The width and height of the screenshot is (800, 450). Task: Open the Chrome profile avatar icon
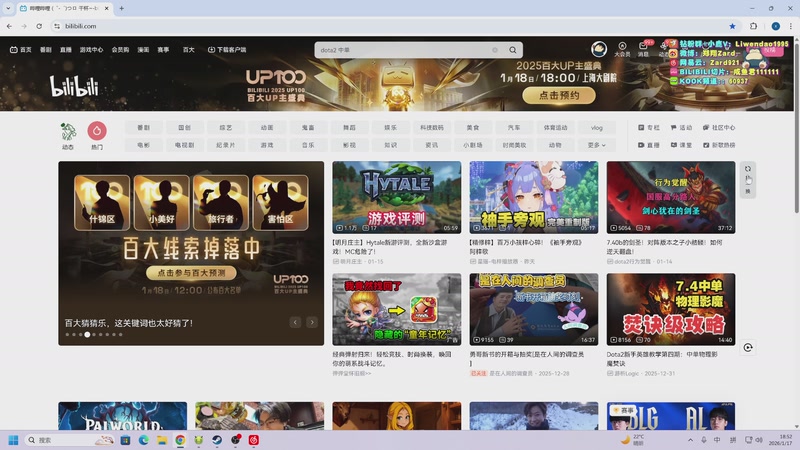776,26
